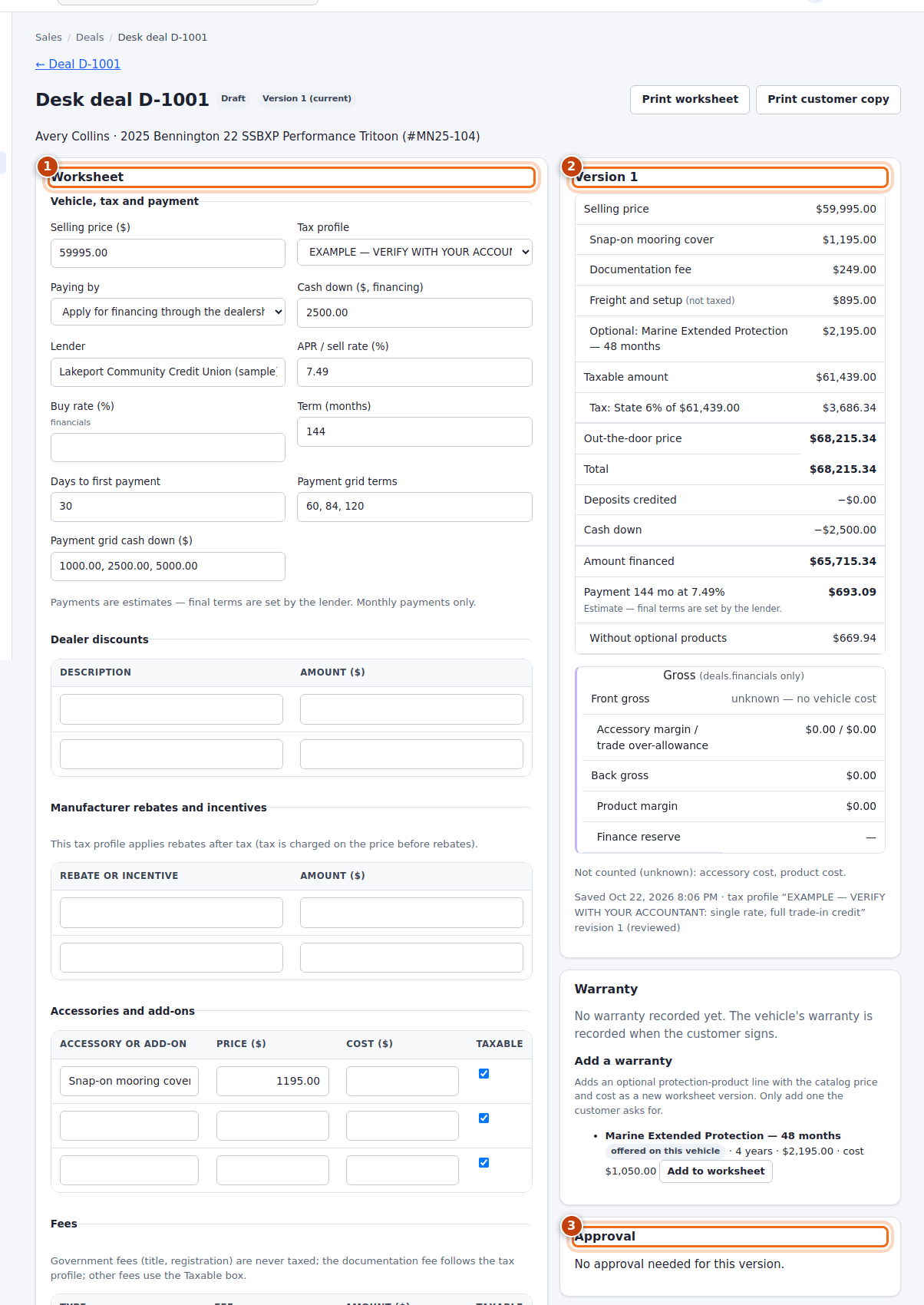This screenshot has height=1305, width=924.
Task: Click Without optional products value $669.94
Action: click(854, 639)
